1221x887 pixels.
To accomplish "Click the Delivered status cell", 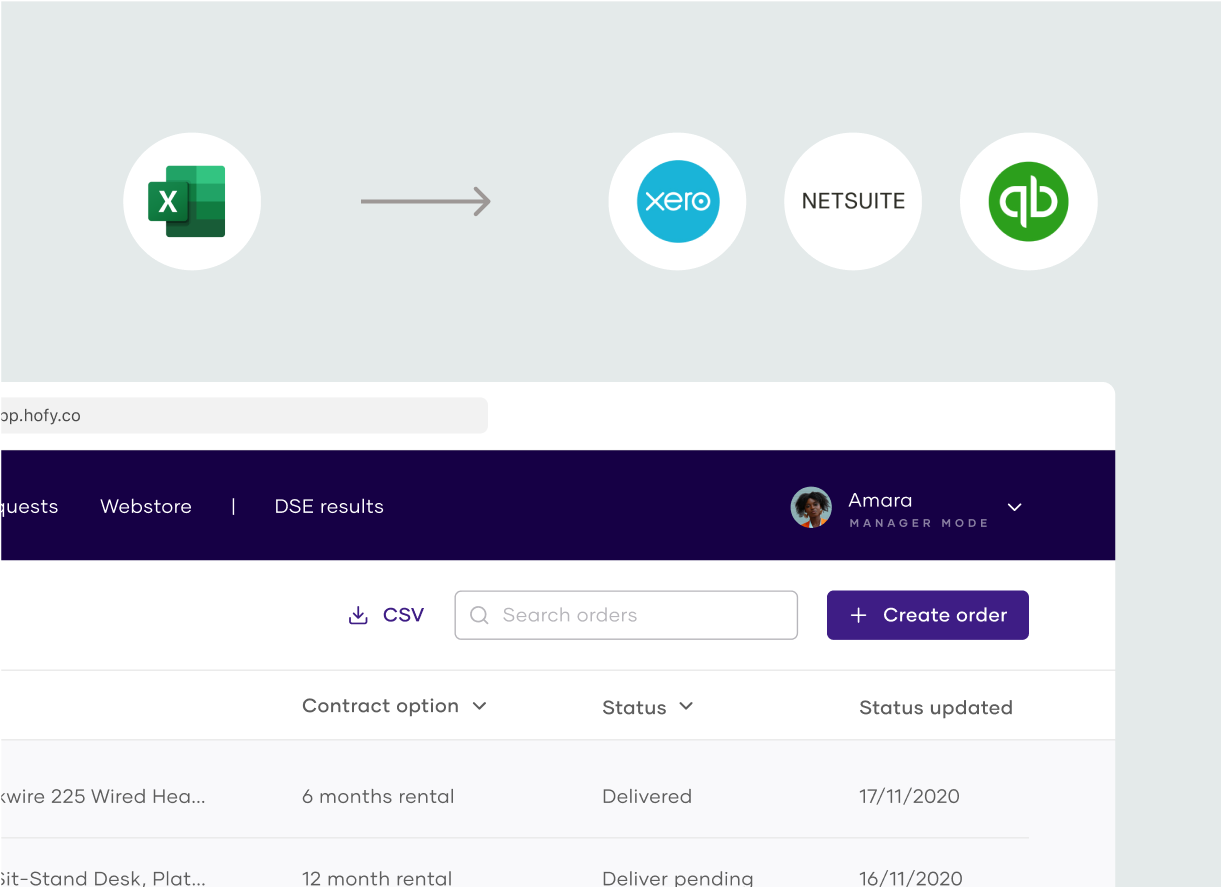I will tap(647, 796).
